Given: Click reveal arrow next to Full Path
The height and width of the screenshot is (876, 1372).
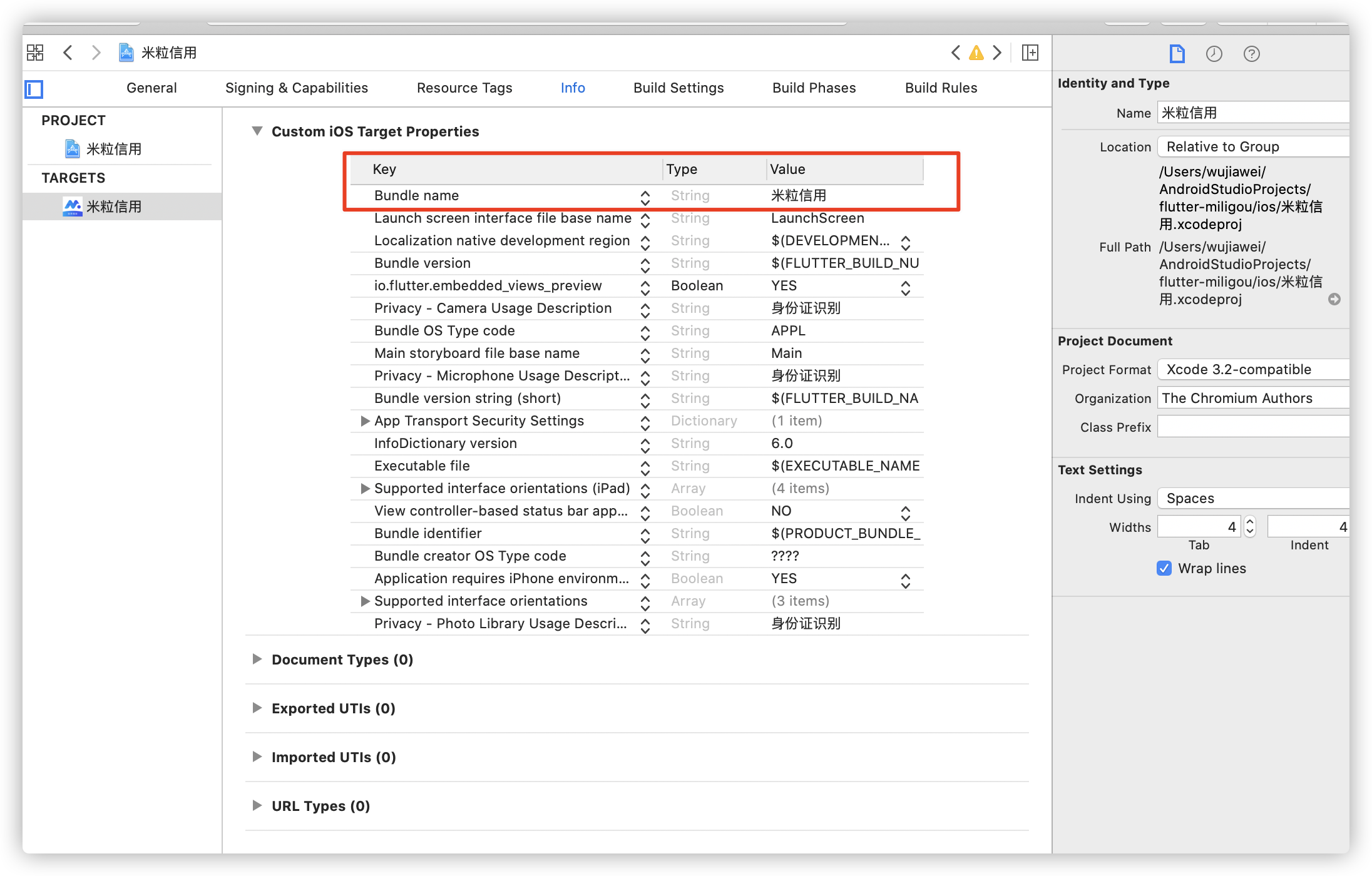Looking at the screenshot, I should coord(1334,299).
